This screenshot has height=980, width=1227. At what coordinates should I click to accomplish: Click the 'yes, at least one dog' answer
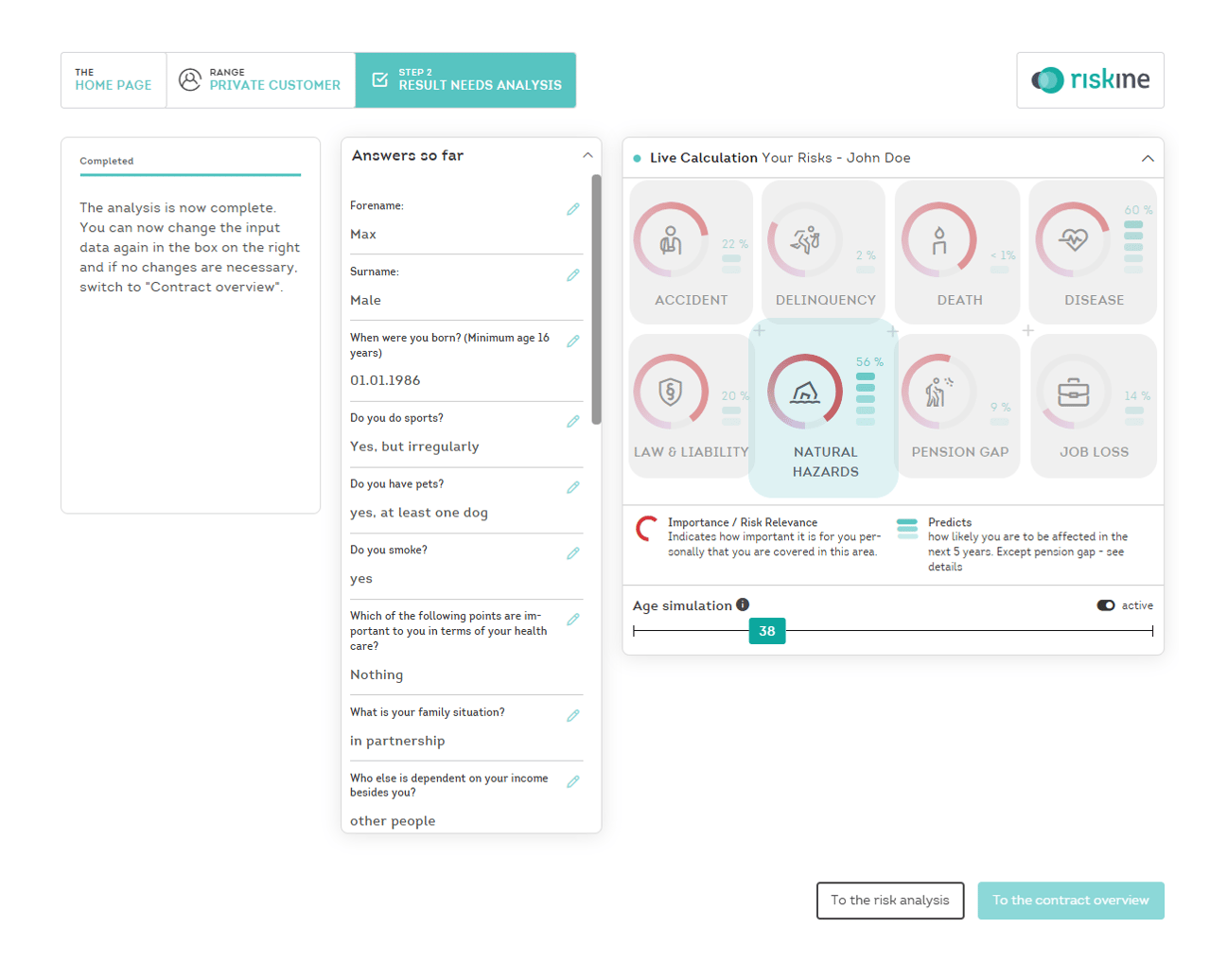[419, 513]
